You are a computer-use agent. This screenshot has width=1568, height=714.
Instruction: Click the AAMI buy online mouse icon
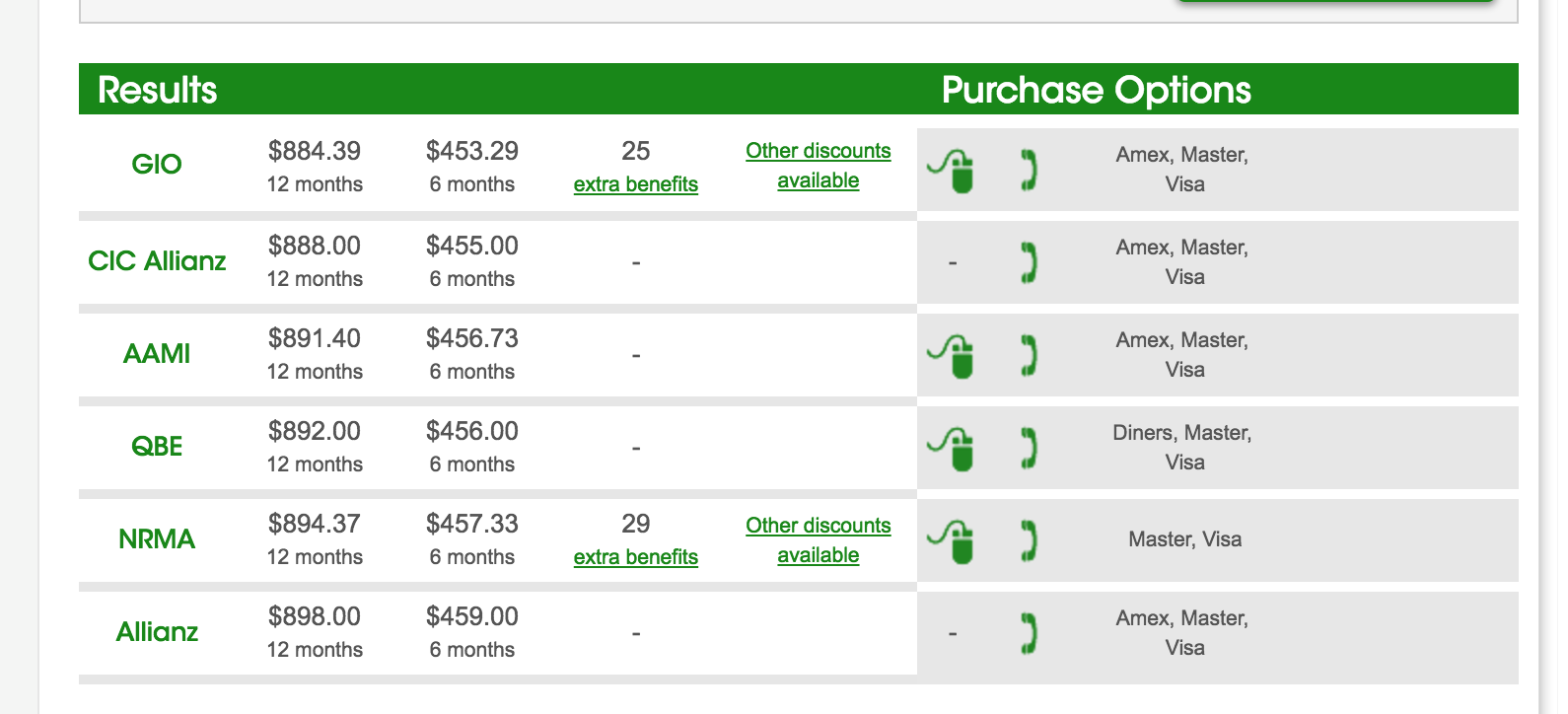(x=951, y=355)
